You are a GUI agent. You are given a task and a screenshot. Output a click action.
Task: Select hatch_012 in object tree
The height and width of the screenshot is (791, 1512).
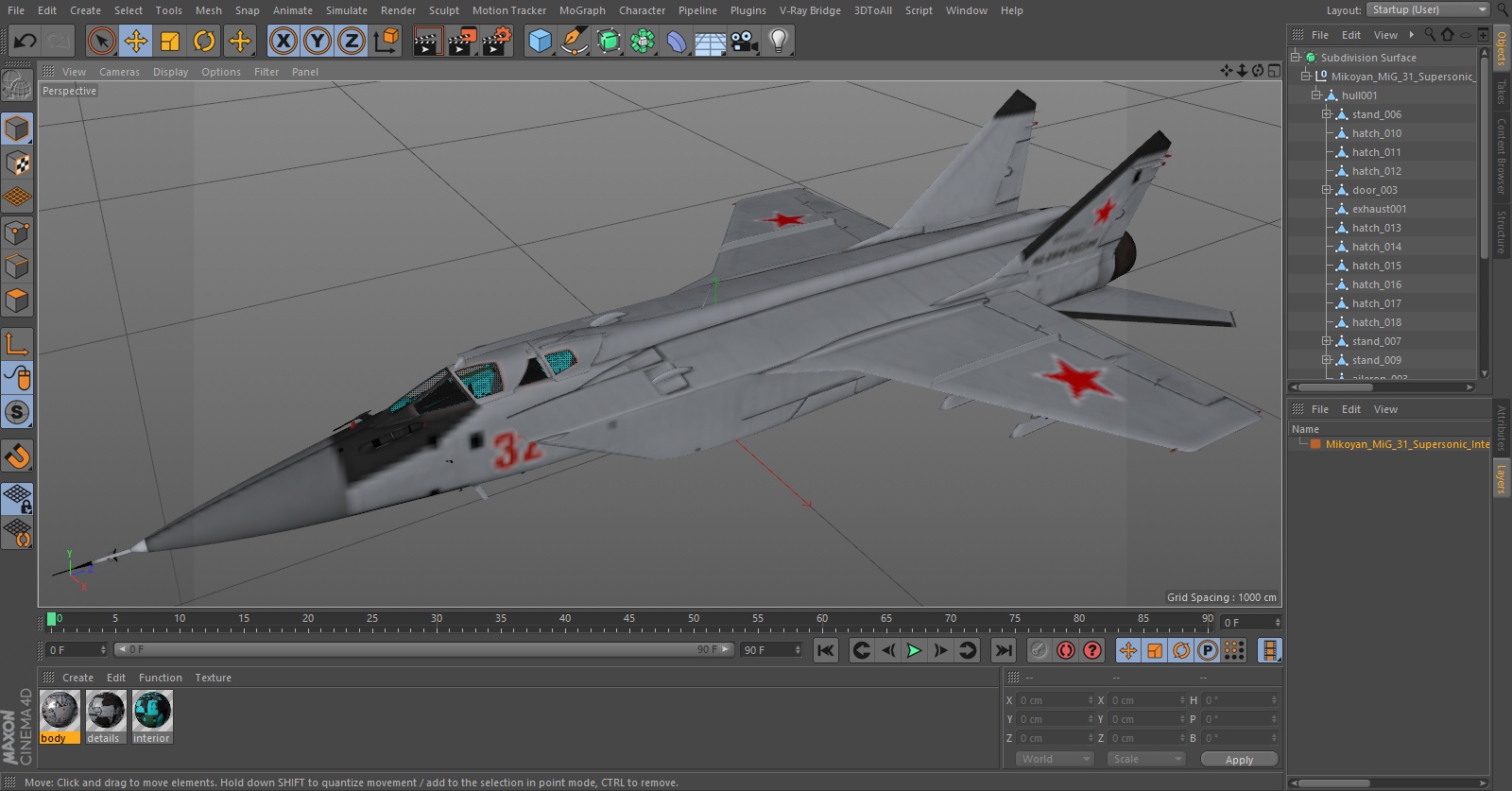[1376, 171]
